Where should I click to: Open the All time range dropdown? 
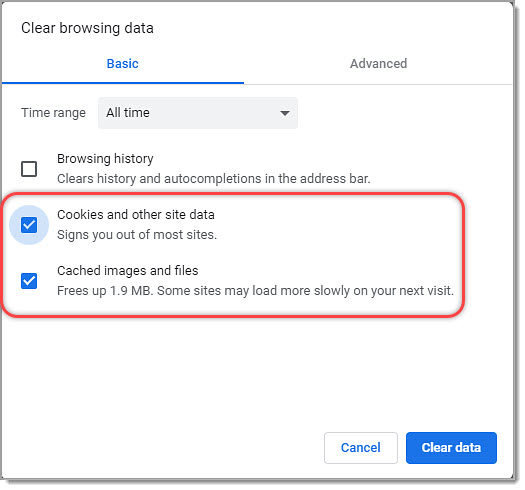[198, 113]
